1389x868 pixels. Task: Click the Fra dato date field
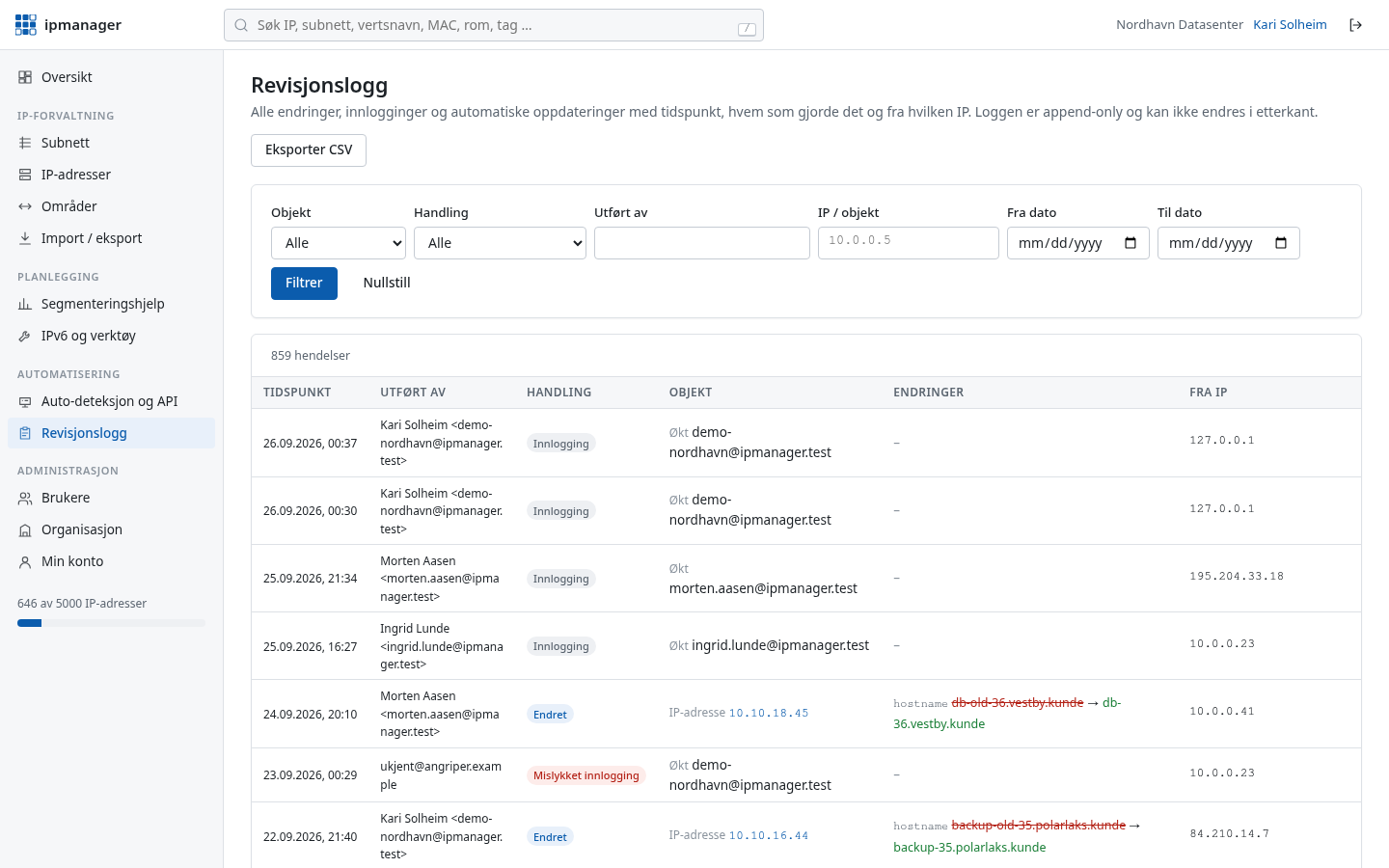coord(1078,243)
